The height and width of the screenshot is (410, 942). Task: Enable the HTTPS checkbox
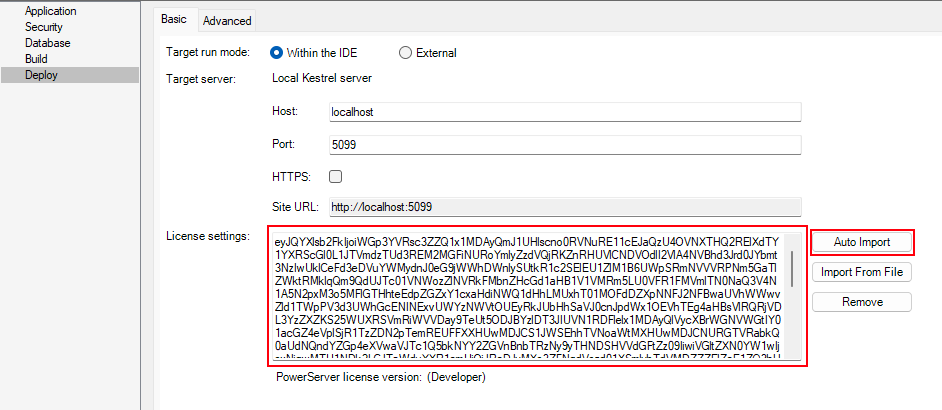(x=336, y=177)
